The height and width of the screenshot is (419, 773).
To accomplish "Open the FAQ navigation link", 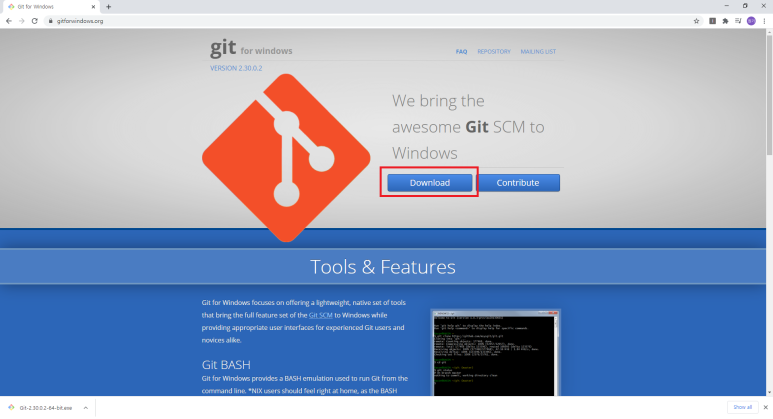I will coord(461,51).
